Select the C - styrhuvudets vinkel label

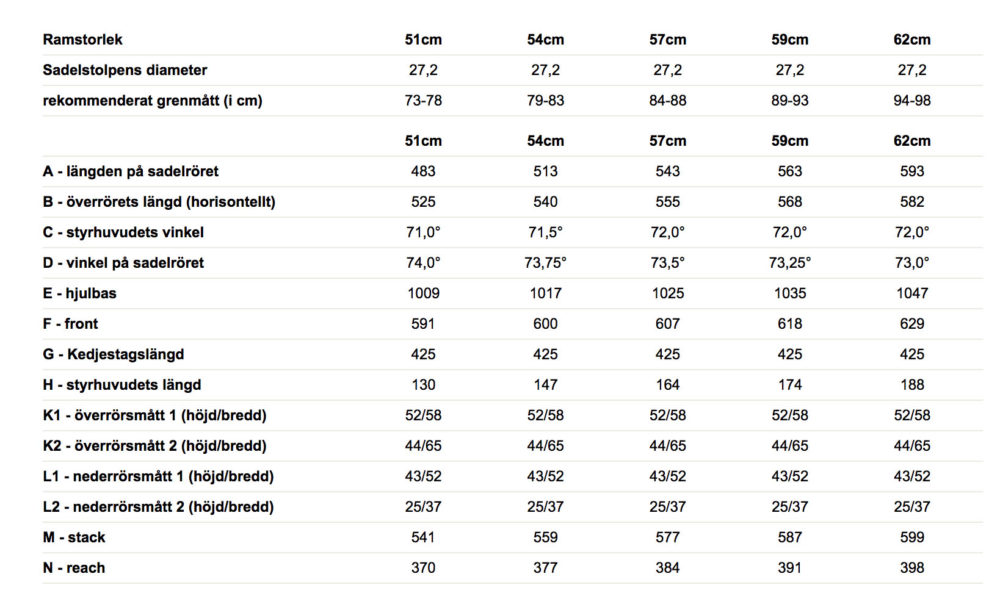(x=124, y=232)
